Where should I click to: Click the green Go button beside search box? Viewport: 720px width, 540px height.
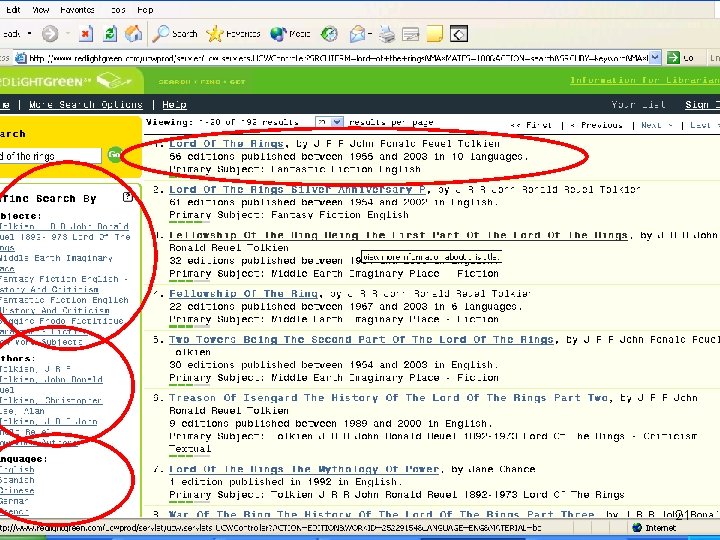pos(114,154)
